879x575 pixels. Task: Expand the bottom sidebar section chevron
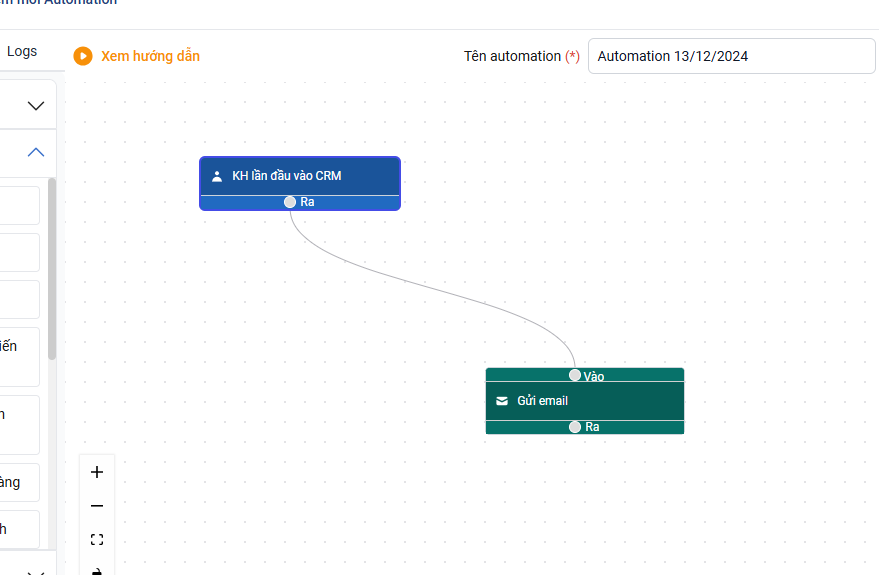[36, 571]
